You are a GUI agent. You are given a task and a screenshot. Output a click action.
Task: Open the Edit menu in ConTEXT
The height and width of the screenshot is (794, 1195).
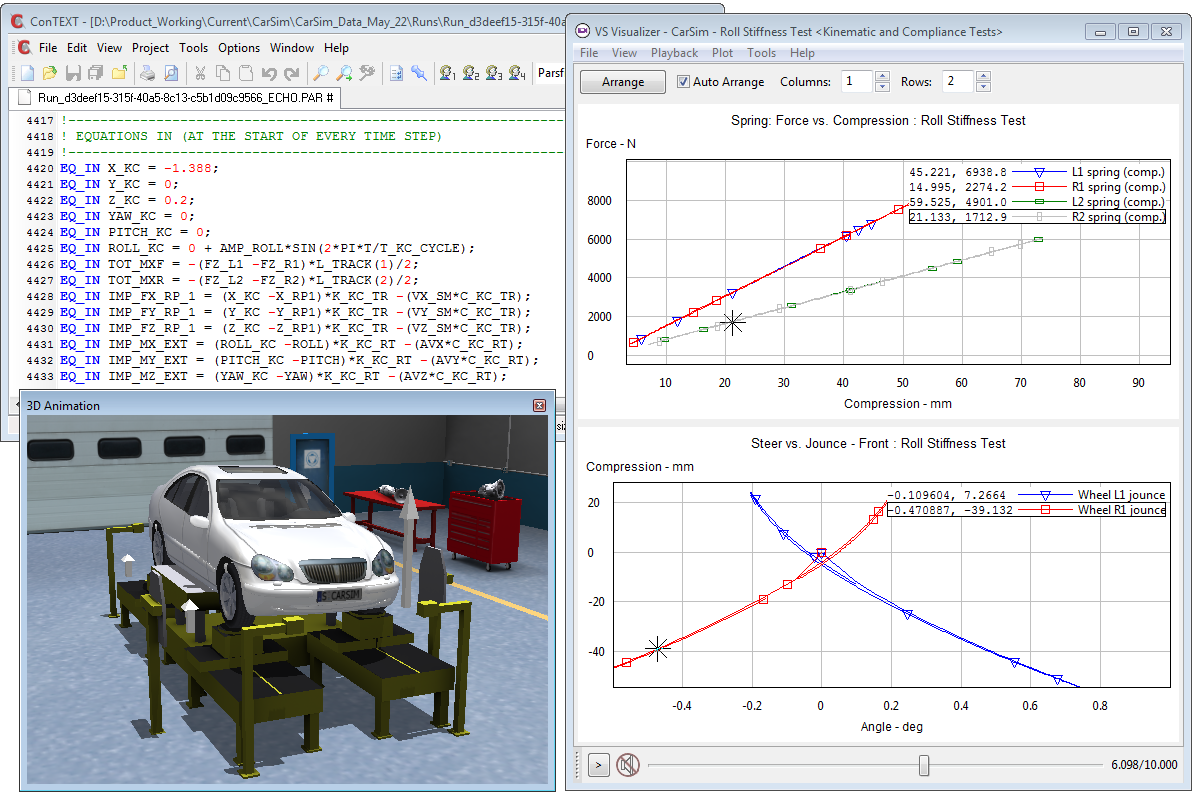point(77,47)
